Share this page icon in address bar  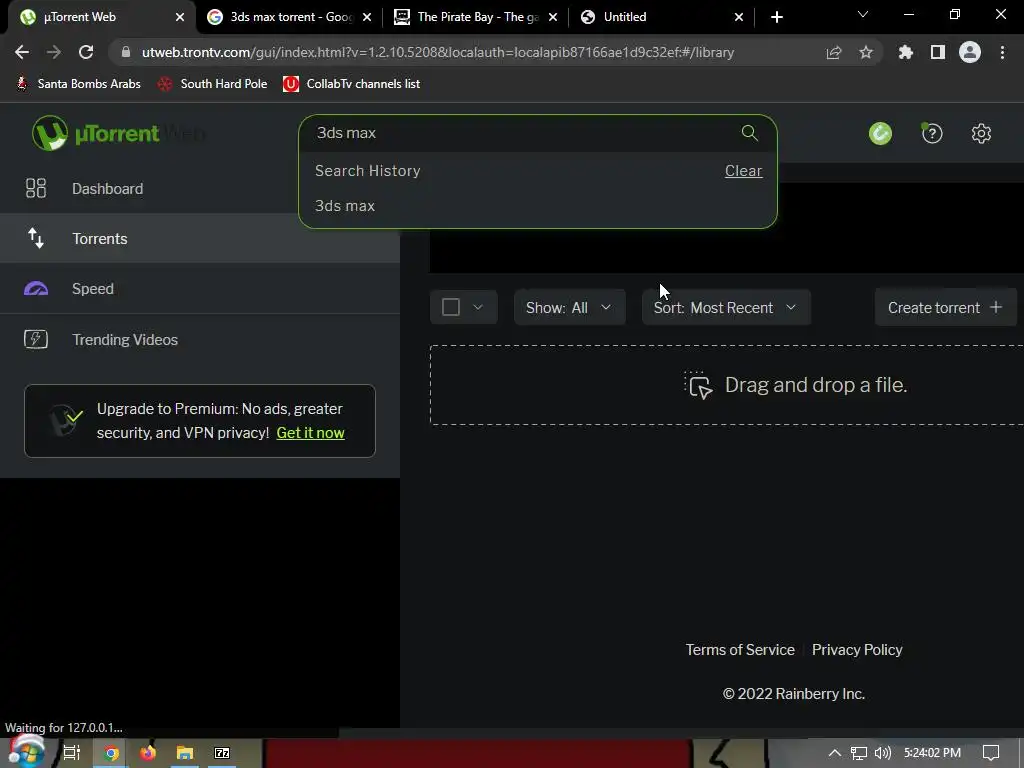point(834,52)
